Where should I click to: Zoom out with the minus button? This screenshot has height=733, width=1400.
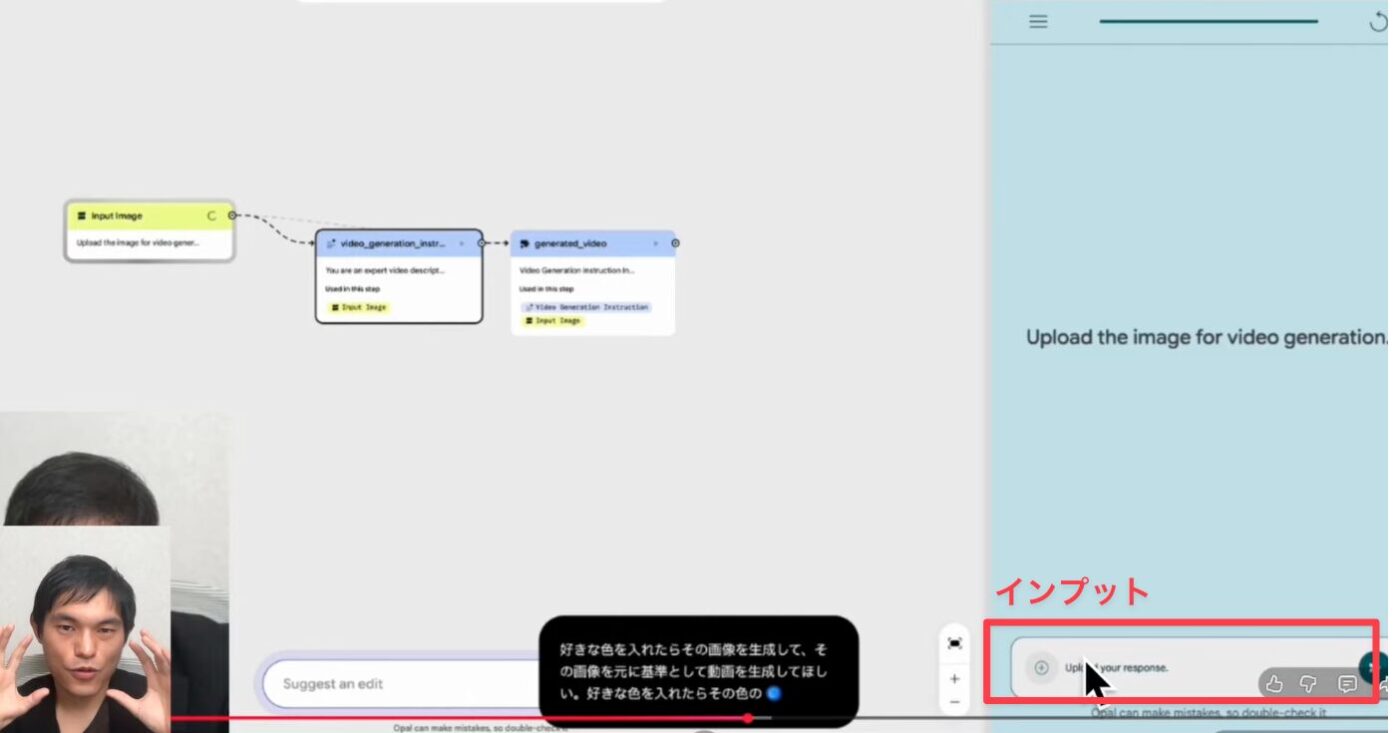(x=954, y=702)
